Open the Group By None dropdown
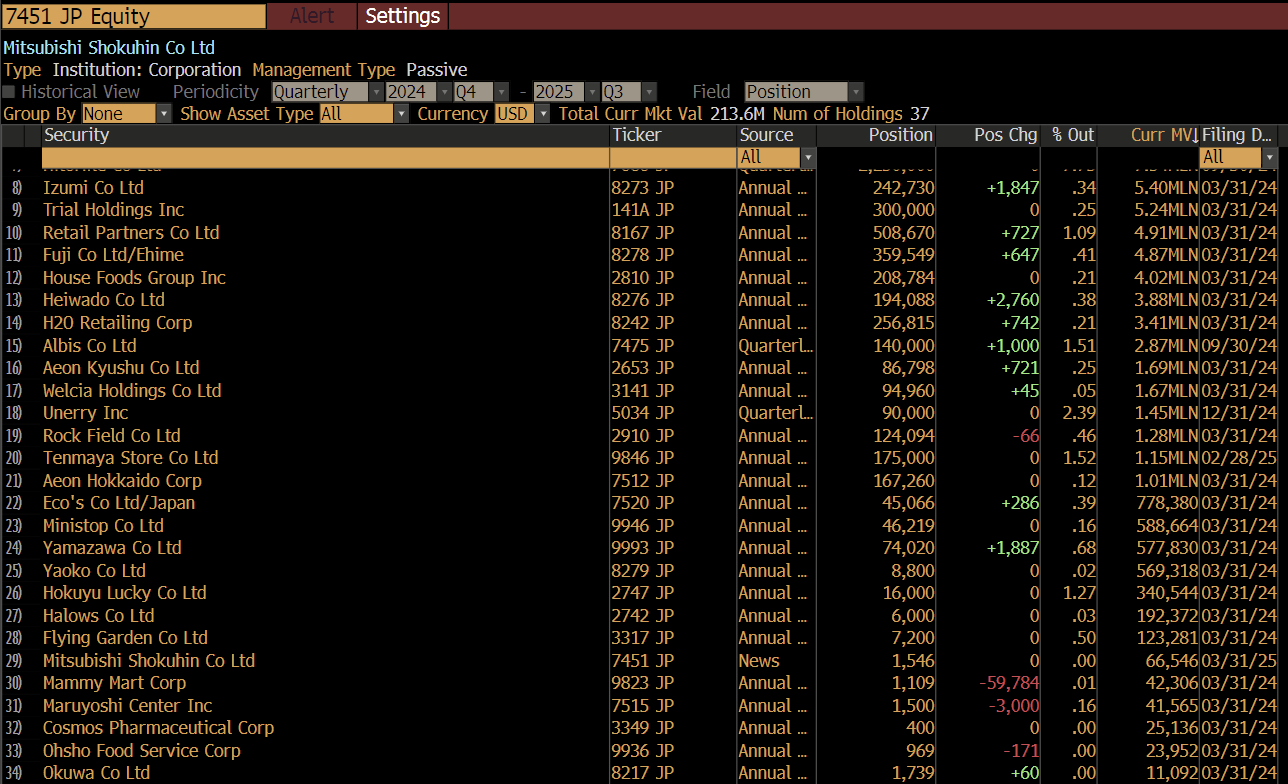1288x784 pixels. click(126, 114)
